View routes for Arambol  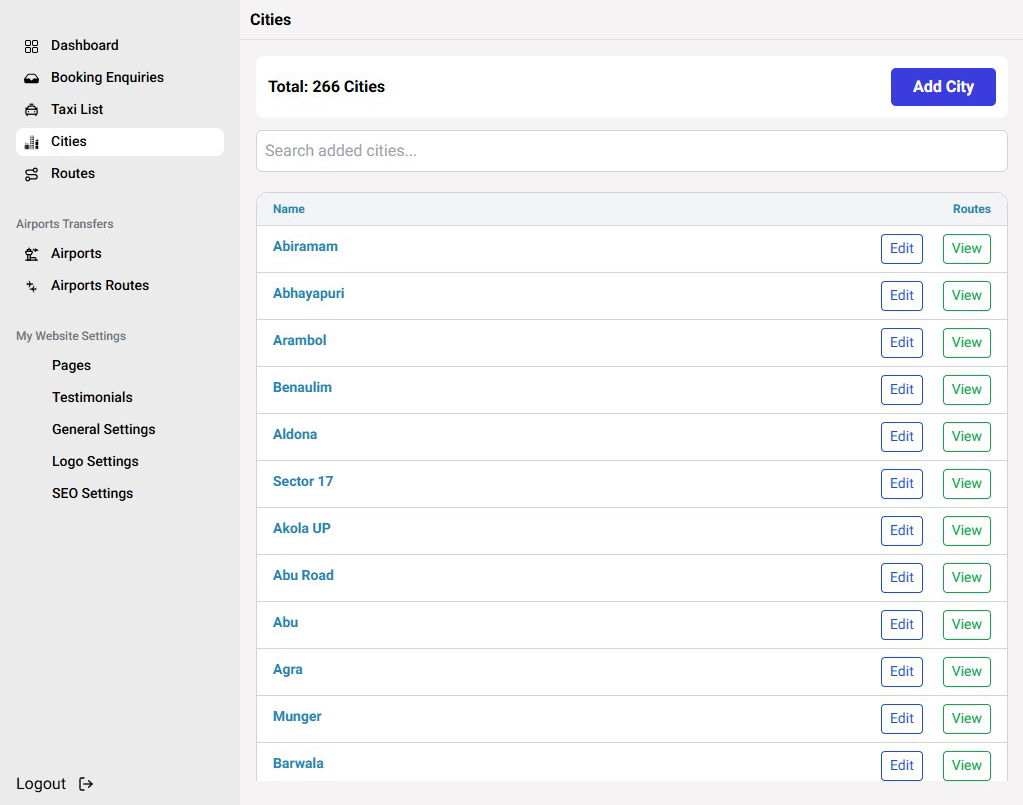[966, 343]
